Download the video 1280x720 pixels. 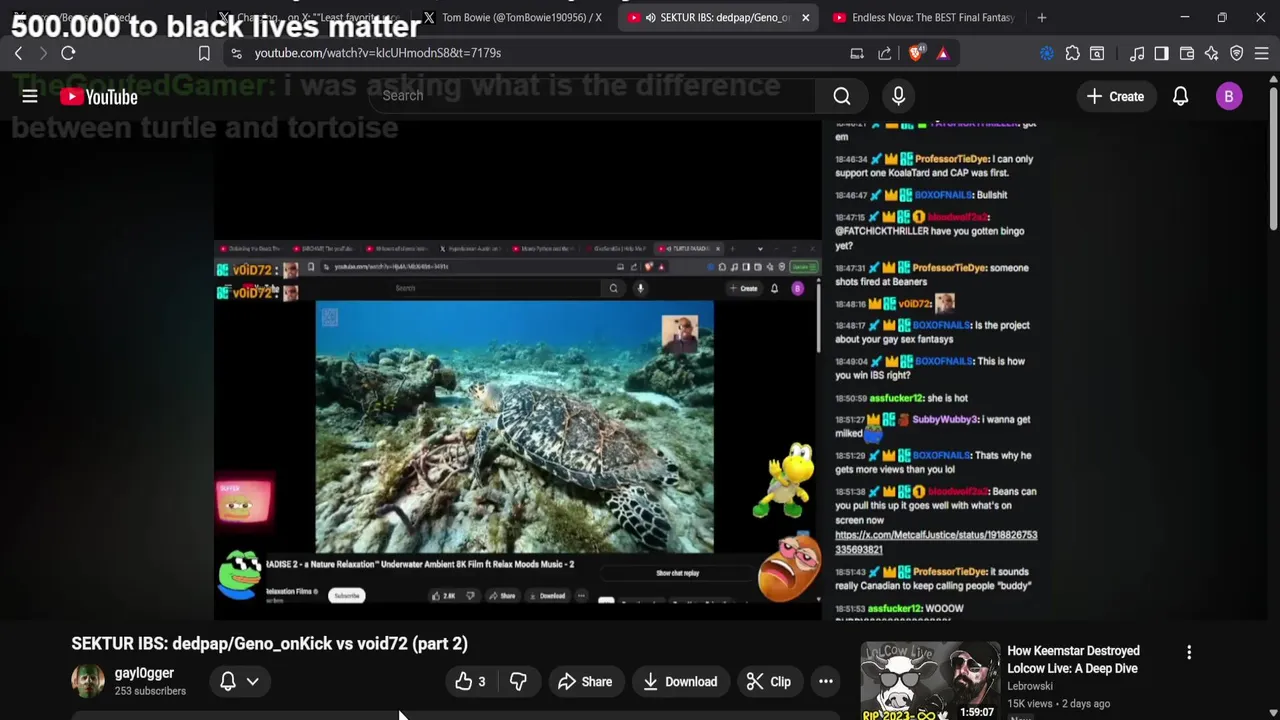(x=680, y=682)
